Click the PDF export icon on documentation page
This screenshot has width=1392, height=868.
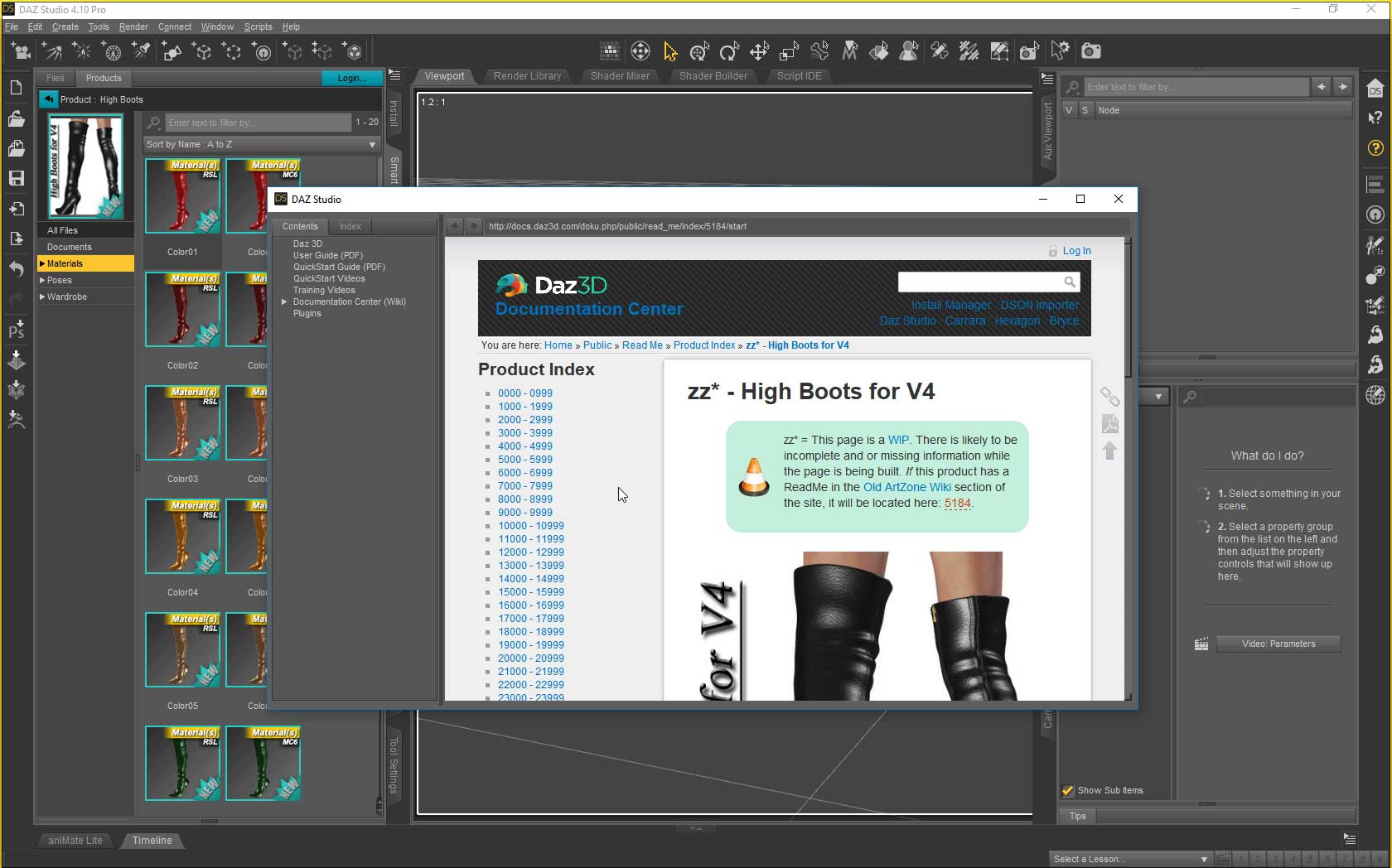tap(1110, 424)
